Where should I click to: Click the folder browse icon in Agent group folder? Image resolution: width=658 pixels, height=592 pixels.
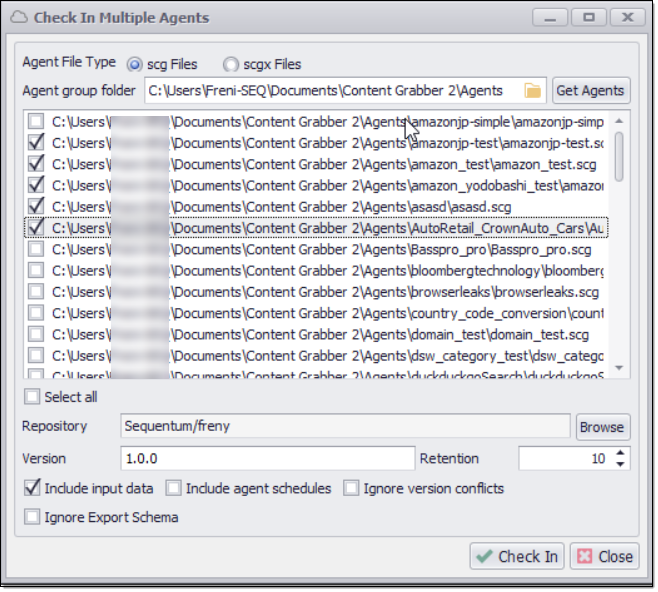click(x=533, y=91)
